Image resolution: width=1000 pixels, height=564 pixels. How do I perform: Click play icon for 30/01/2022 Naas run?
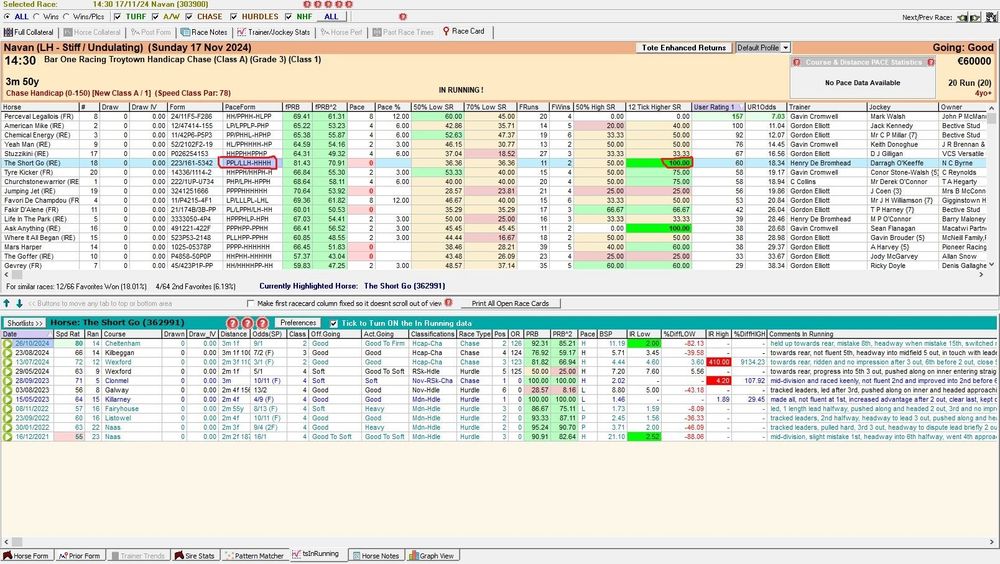(x=8, y=427)
